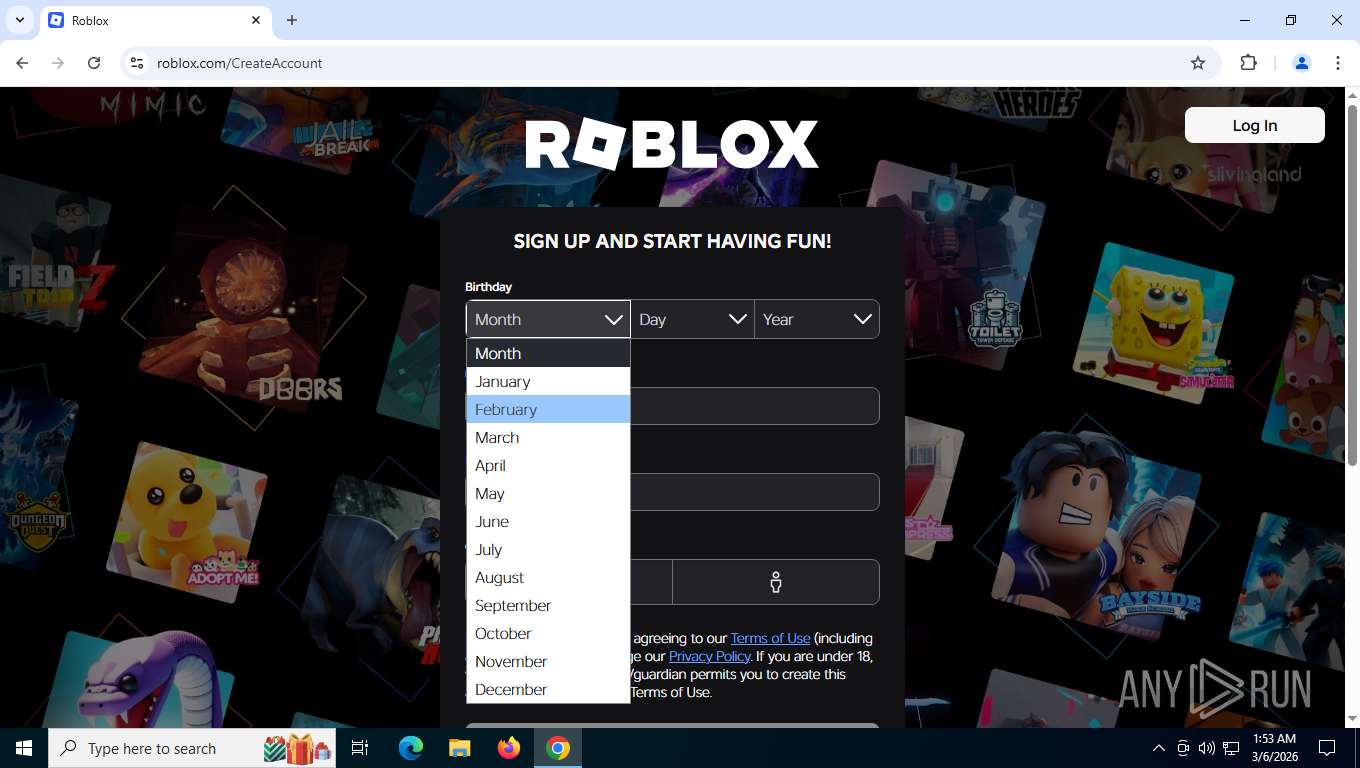Viewport: 1360px width, 768px height.
Task: Go forward in browser history
Action: [x=58, y=63]
